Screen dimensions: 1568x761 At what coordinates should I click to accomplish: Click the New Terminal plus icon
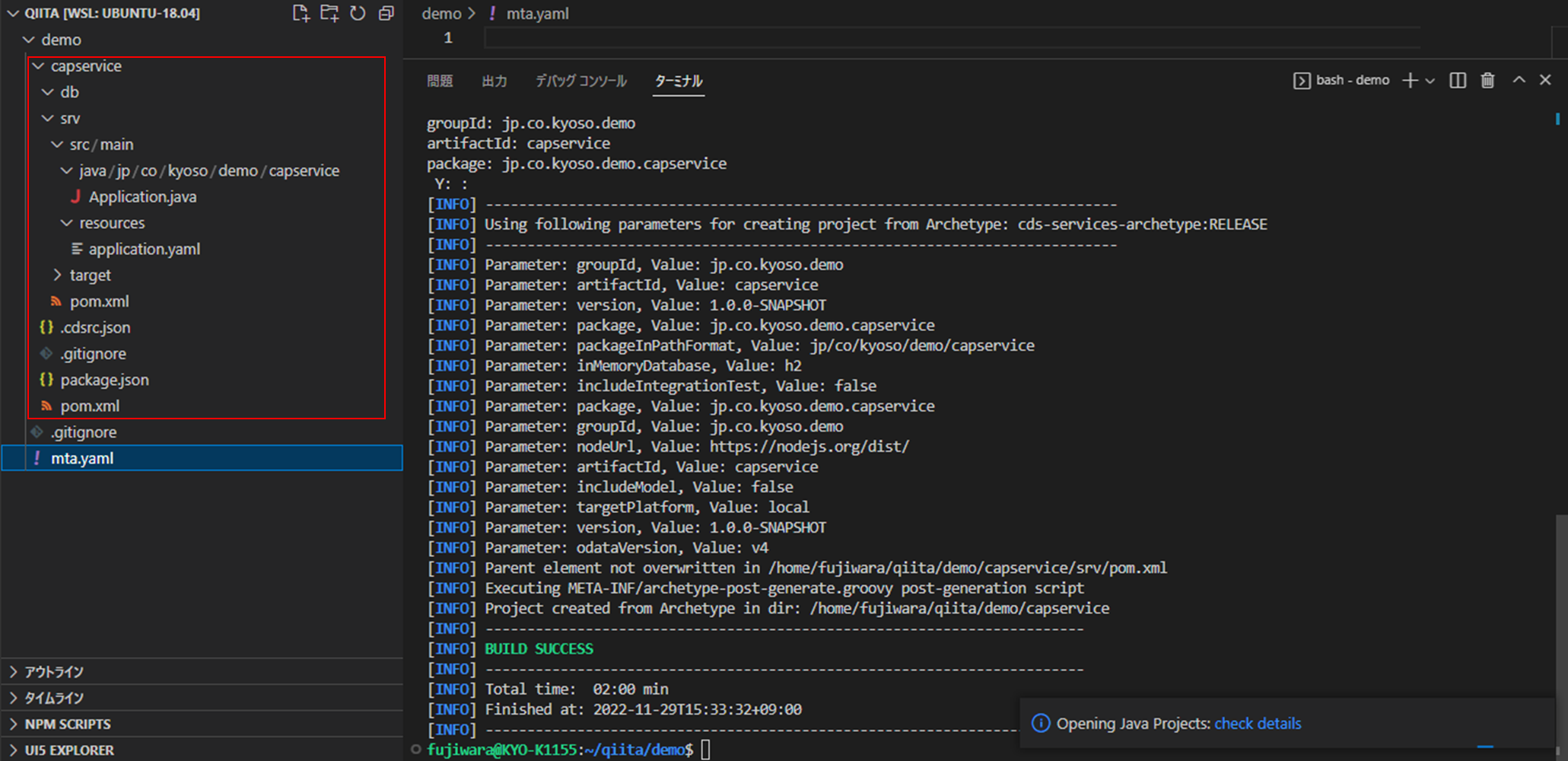1410,80
